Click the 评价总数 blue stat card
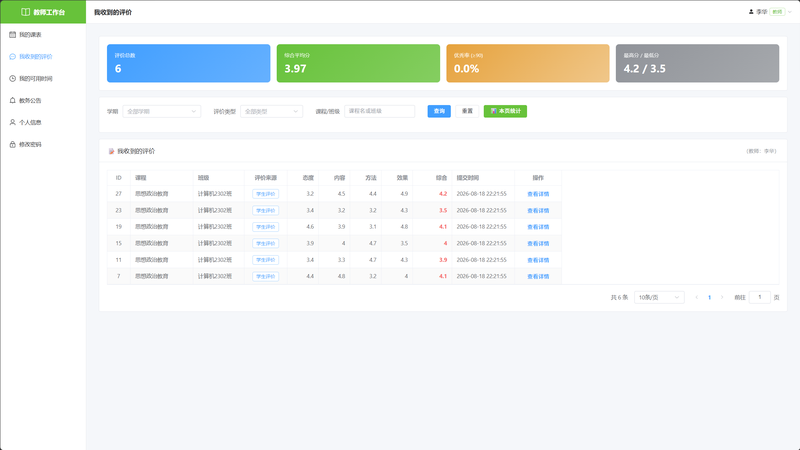The width and height of the screenshot is (800, 450). [188, 63]
